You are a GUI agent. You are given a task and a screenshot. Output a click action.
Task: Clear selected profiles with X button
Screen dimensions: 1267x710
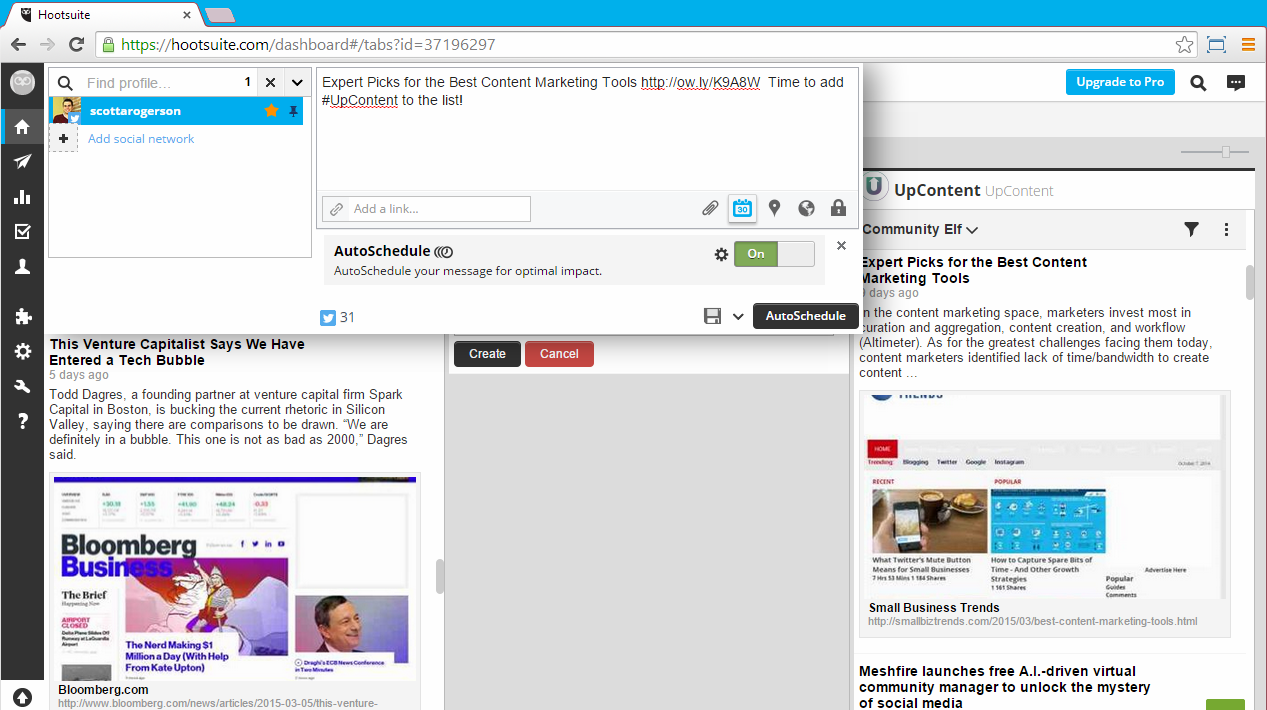[x=270, y=82]
